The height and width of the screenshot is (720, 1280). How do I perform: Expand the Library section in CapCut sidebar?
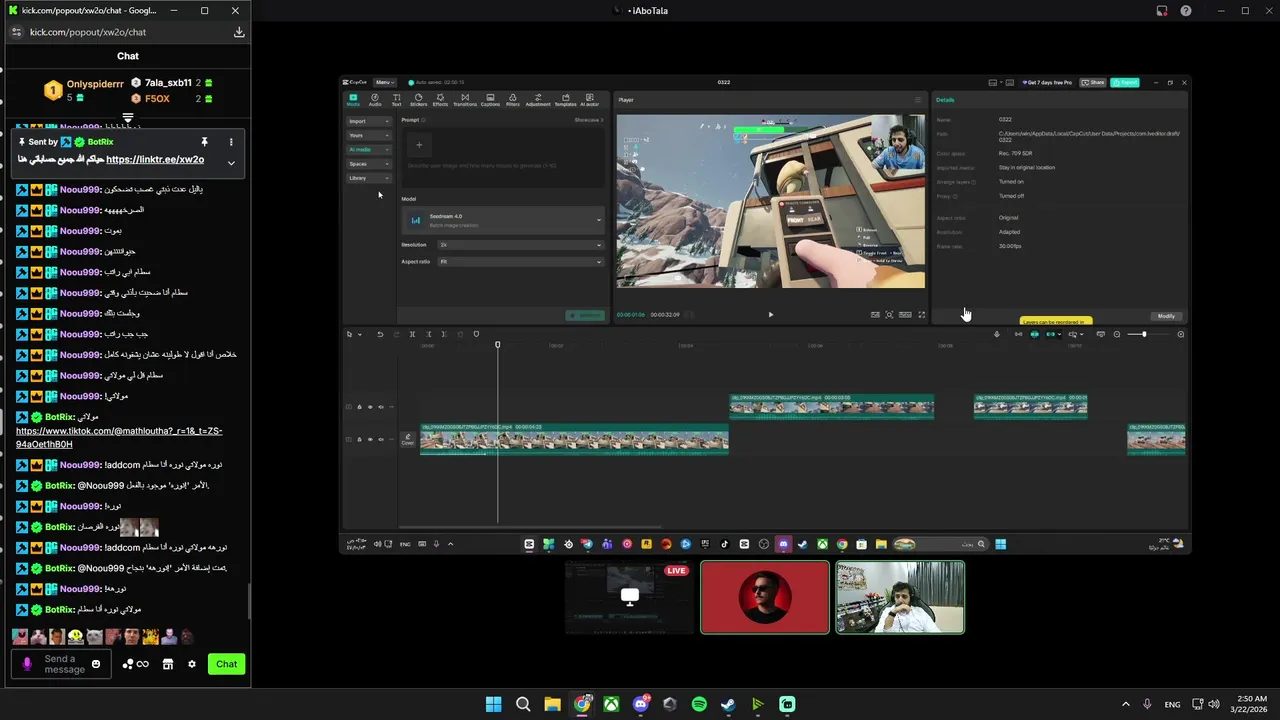click(369, 178)
